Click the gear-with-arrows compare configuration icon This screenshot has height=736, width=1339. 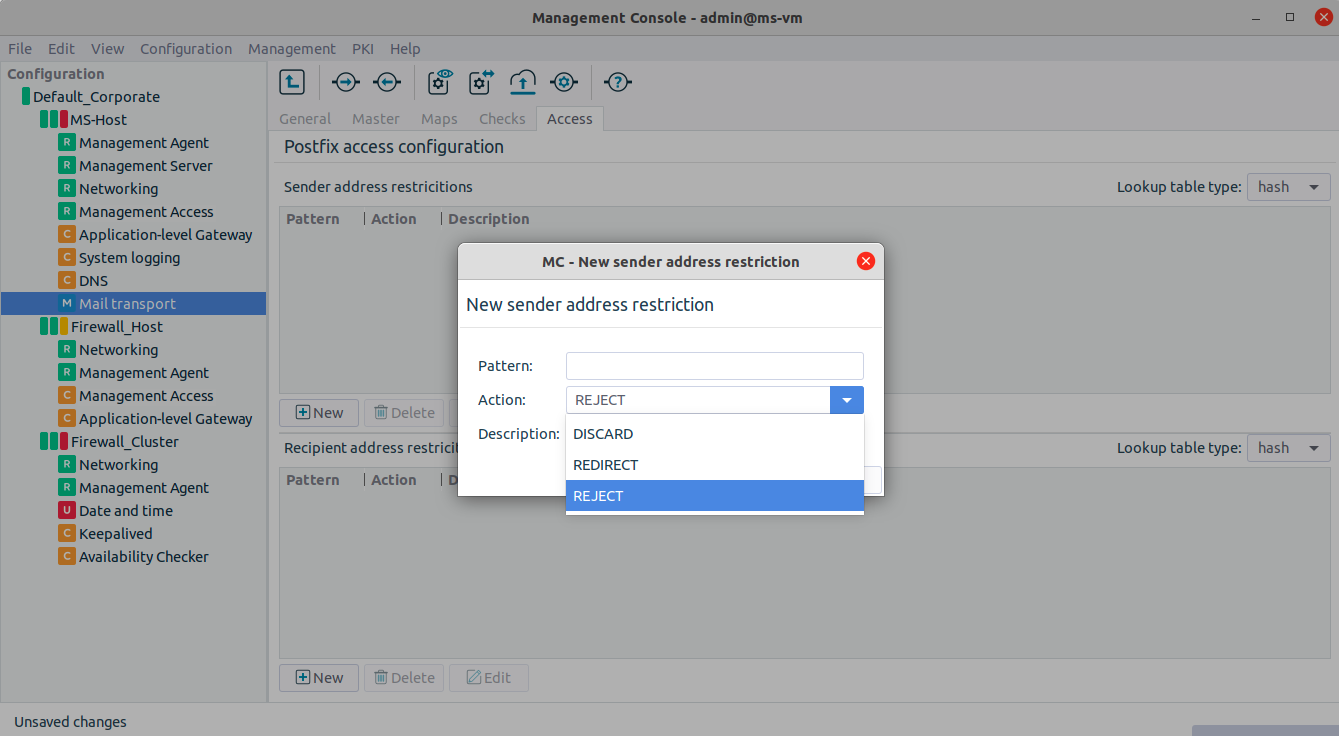[x=482, y=82]
